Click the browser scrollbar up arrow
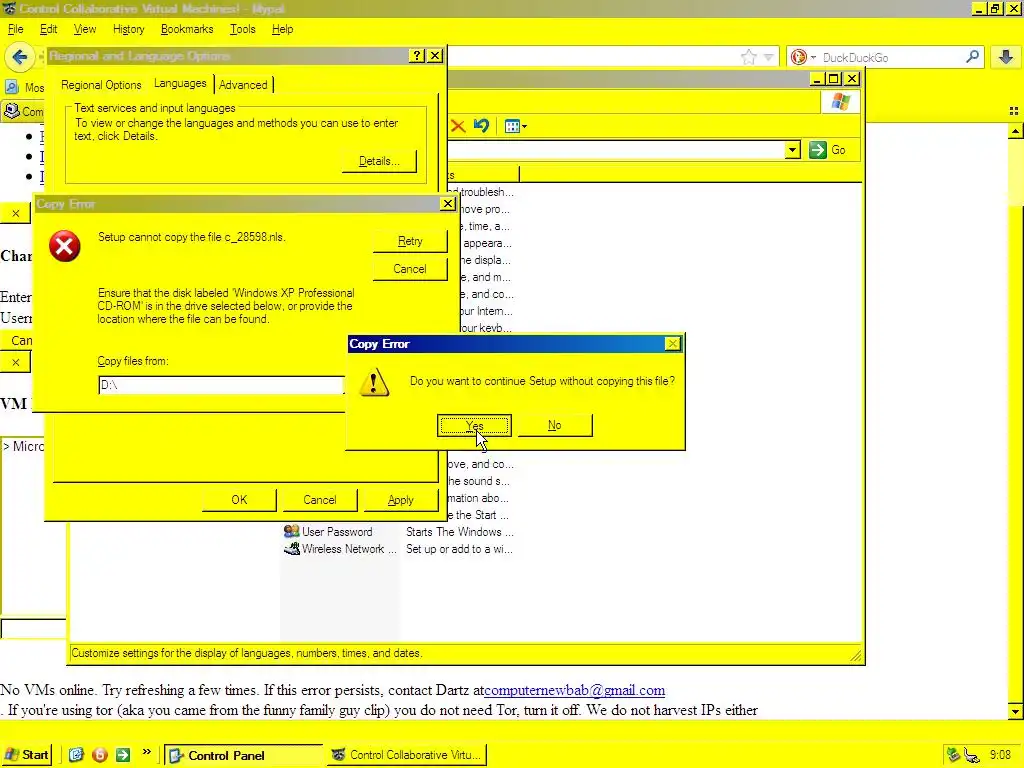Screen dimensions: 1024x768 click(x=1016, y=131)
